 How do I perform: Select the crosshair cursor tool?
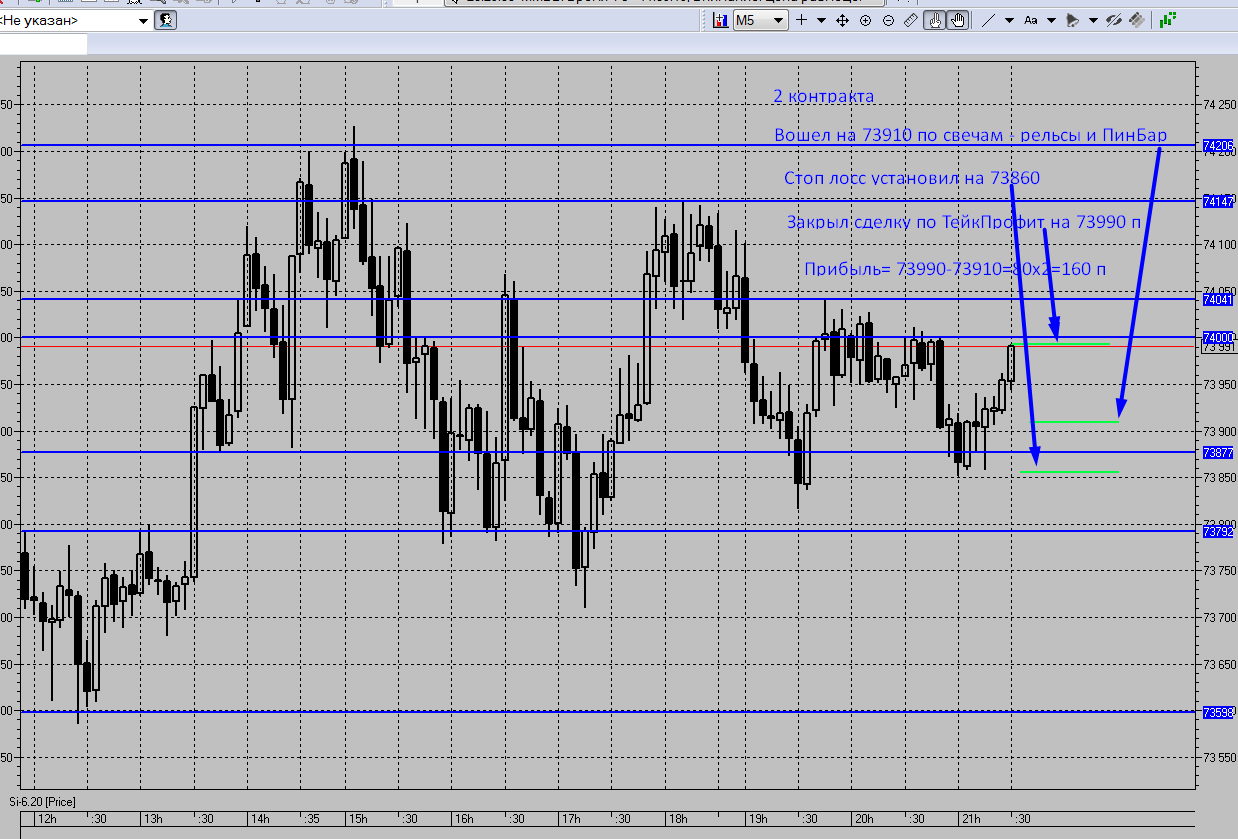pos(801,20)
